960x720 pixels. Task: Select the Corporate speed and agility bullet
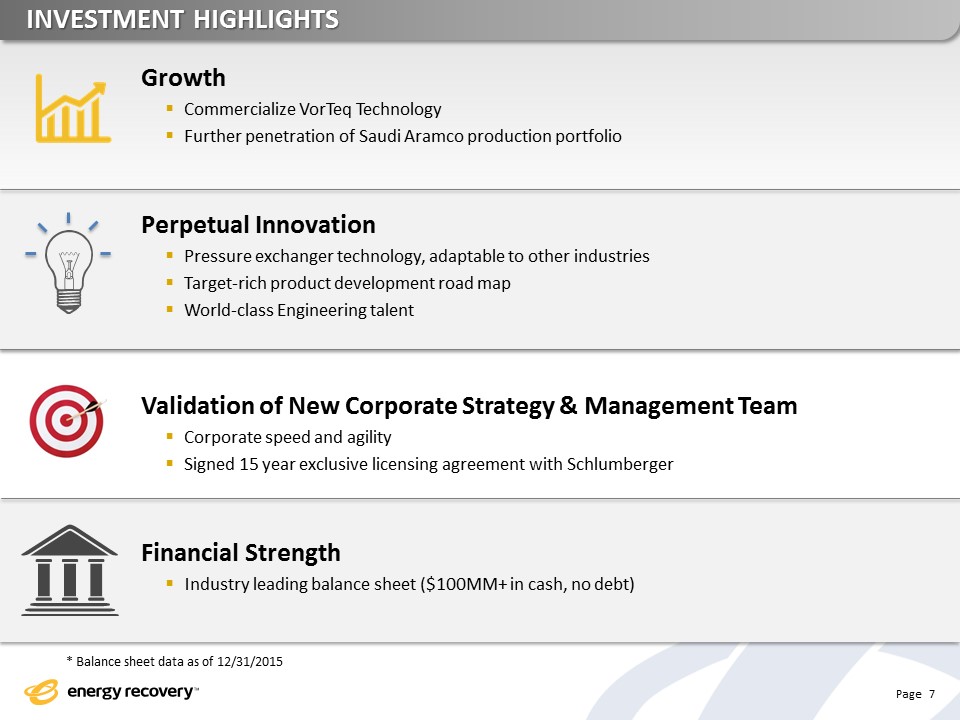[287, 437]
